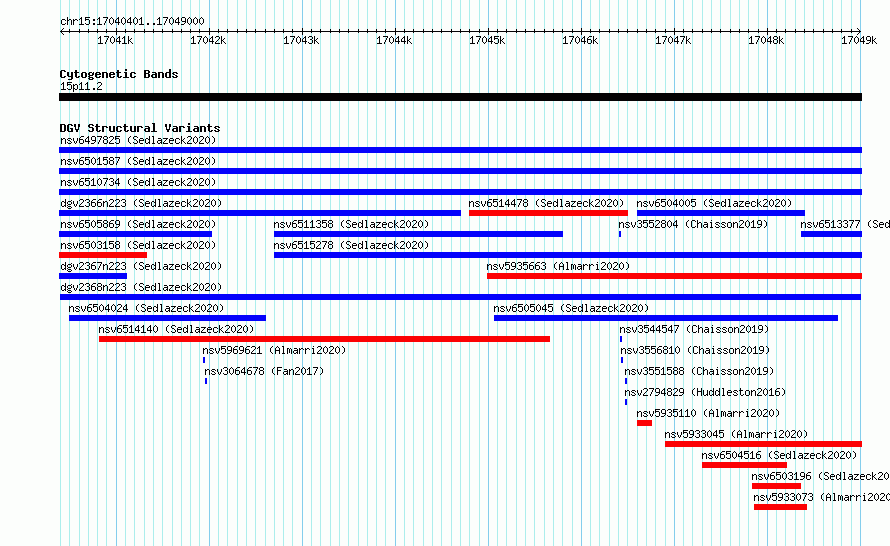Viewport: 890px width, 546px height.
Task: Click the nsv3556810 (Chaisson2019) label
Action: coord(695,350)
